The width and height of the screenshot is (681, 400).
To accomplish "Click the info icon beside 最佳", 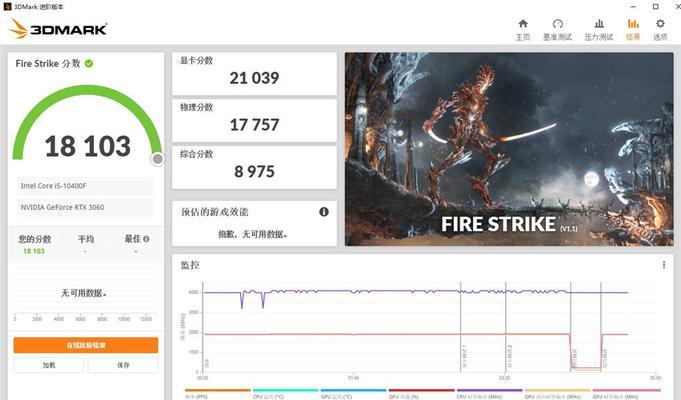I will 146,239.
